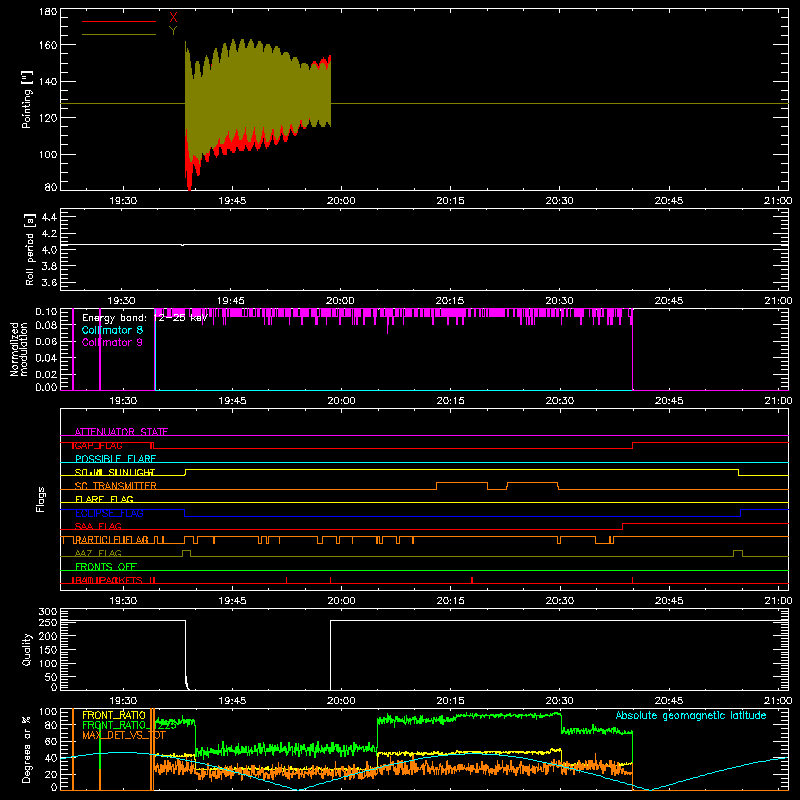Click the 160 tick on Pointing axis
The height and width of the screenshot is (800, 800).
click(x=48, y=45)
